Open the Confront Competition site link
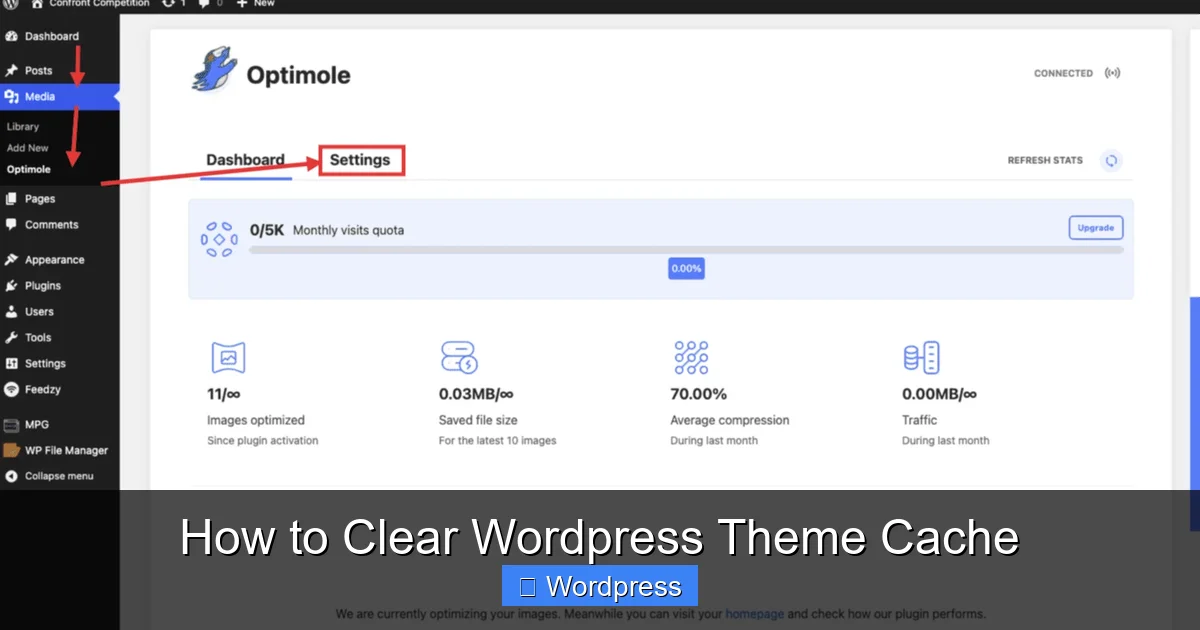1200x630 pixels. tap(91, 4)
